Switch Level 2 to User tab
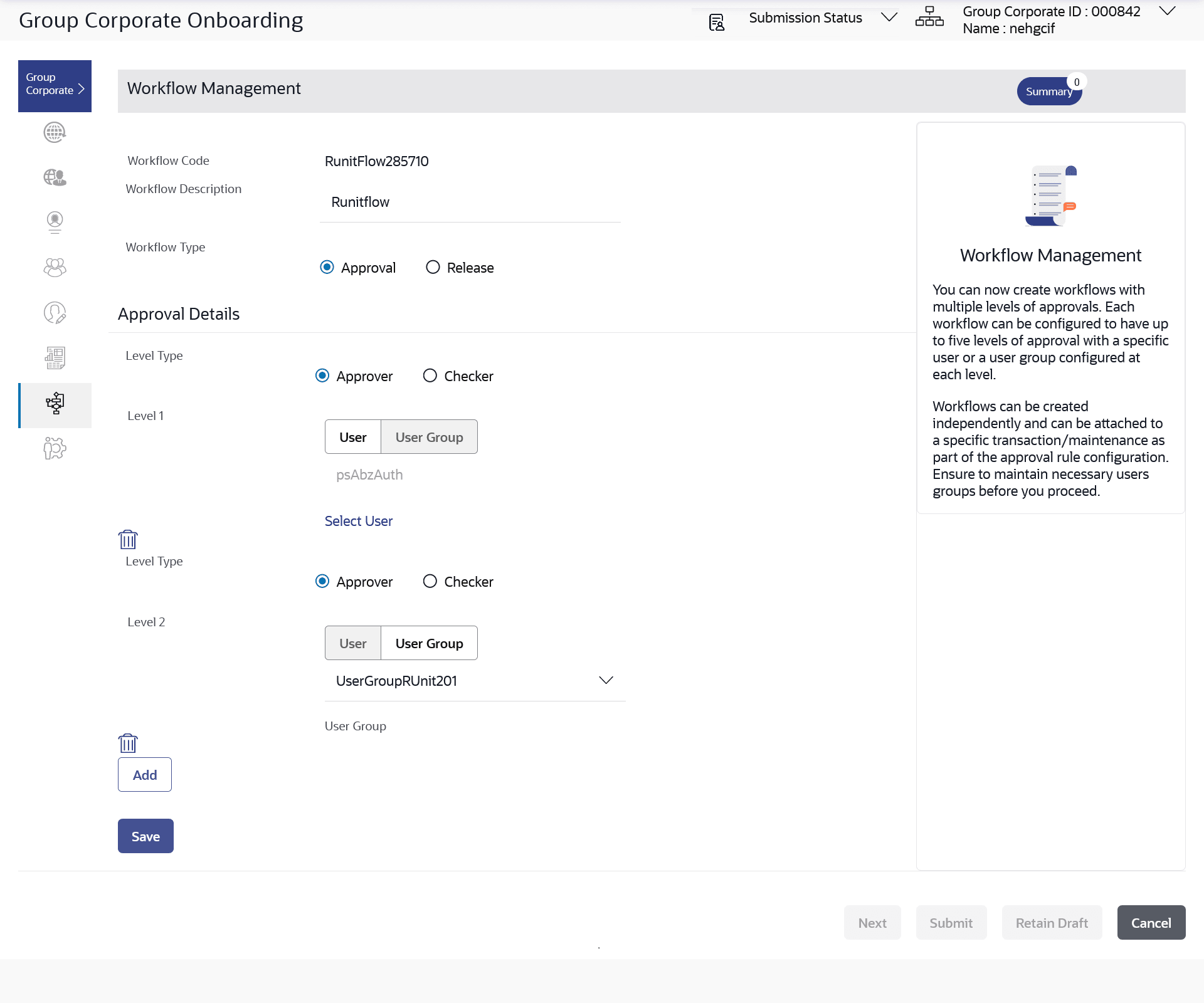 (x=352, y=643)
